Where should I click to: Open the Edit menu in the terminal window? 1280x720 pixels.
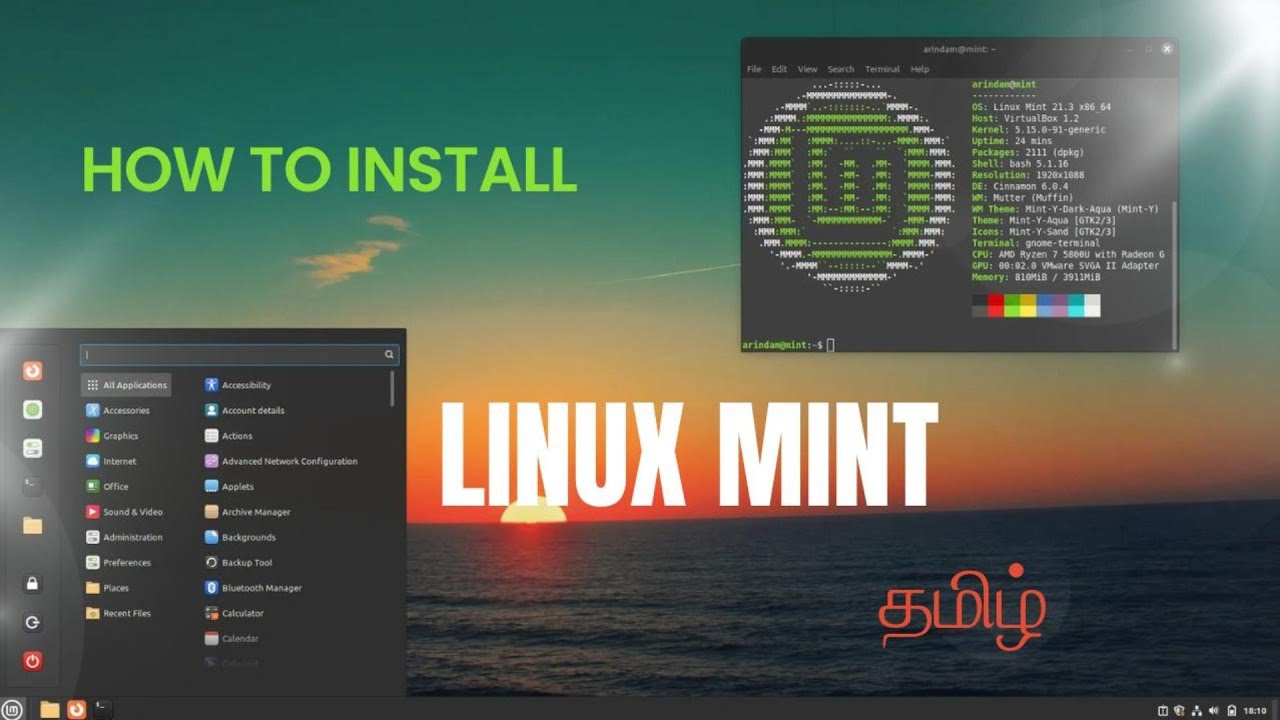(x=779, y=69)
